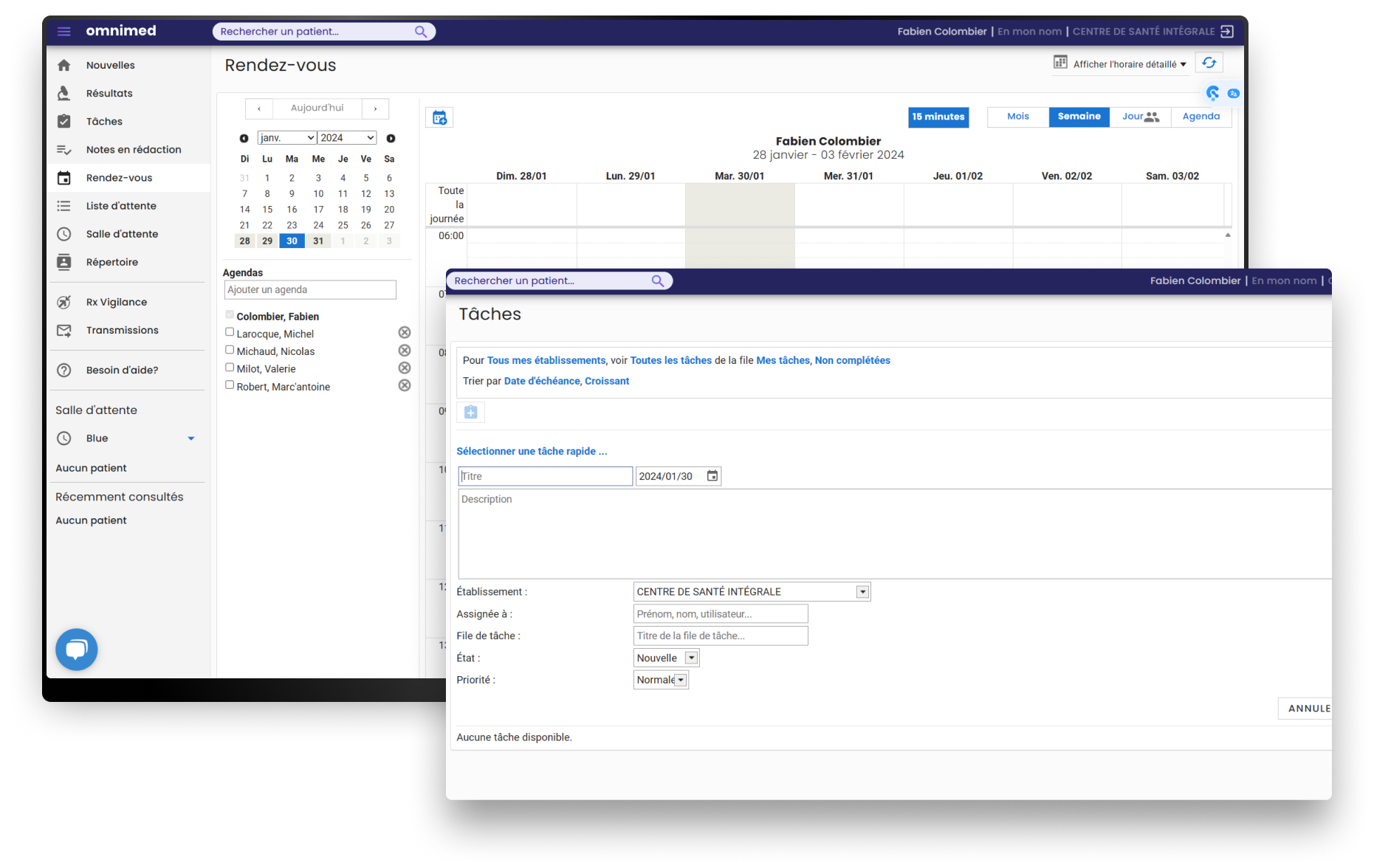Switch to the Mois calendar view
Viewport: 1374px width, 868px height.
point(1017,117)
